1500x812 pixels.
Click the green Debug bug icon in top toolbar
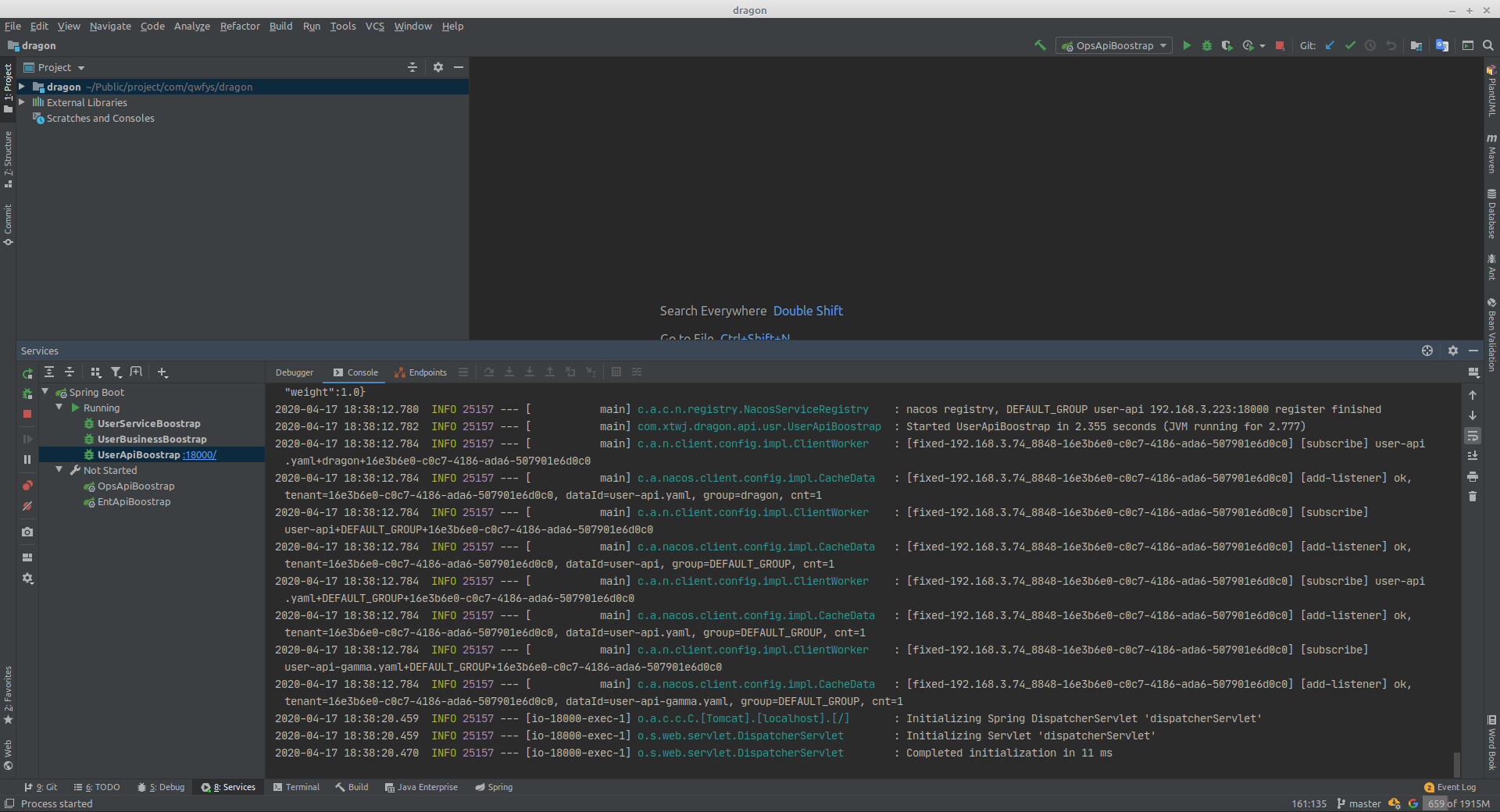click(x=1207, y=45)
